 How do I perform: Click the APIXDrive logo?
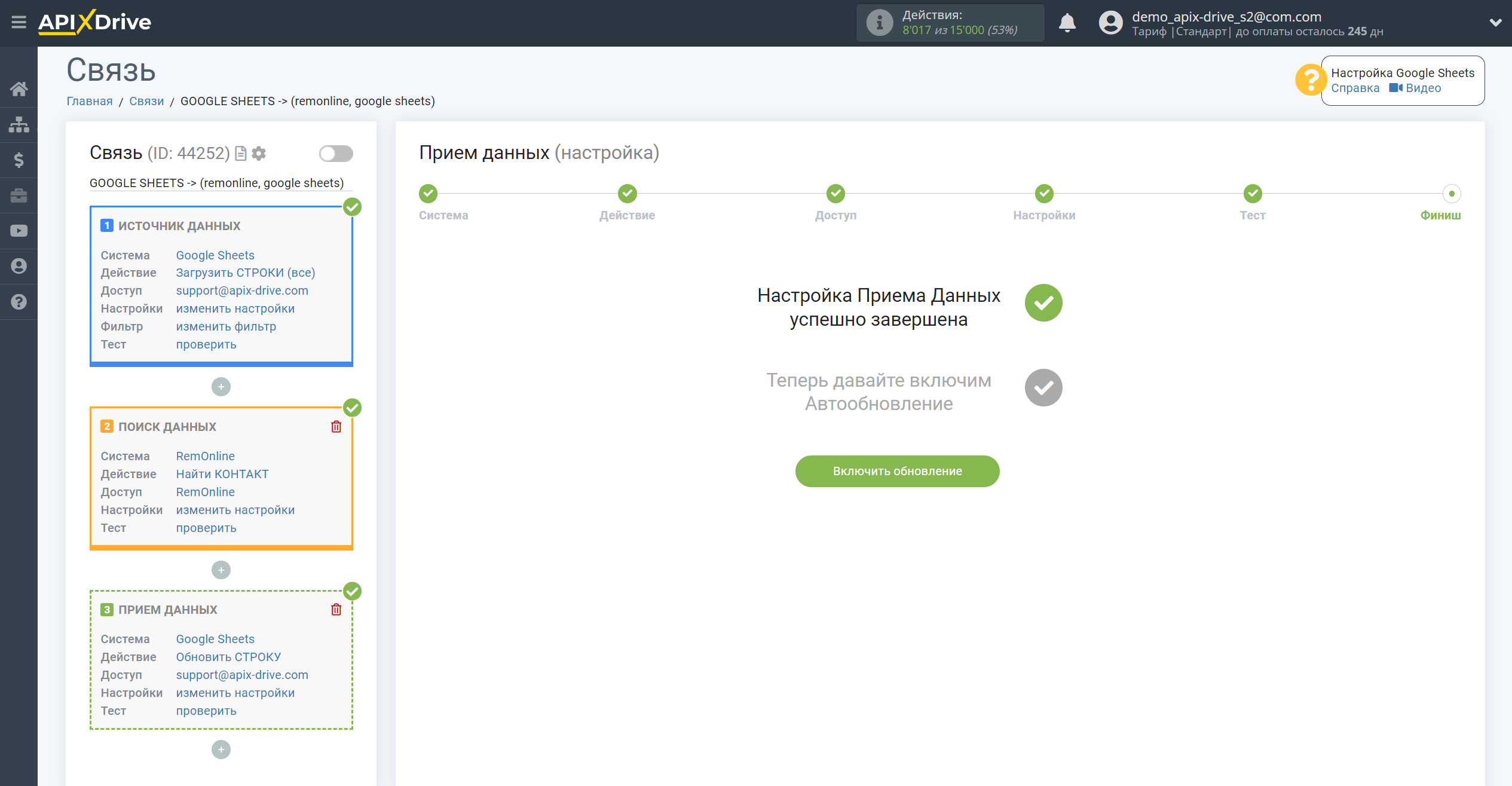(x=94, y=22)
